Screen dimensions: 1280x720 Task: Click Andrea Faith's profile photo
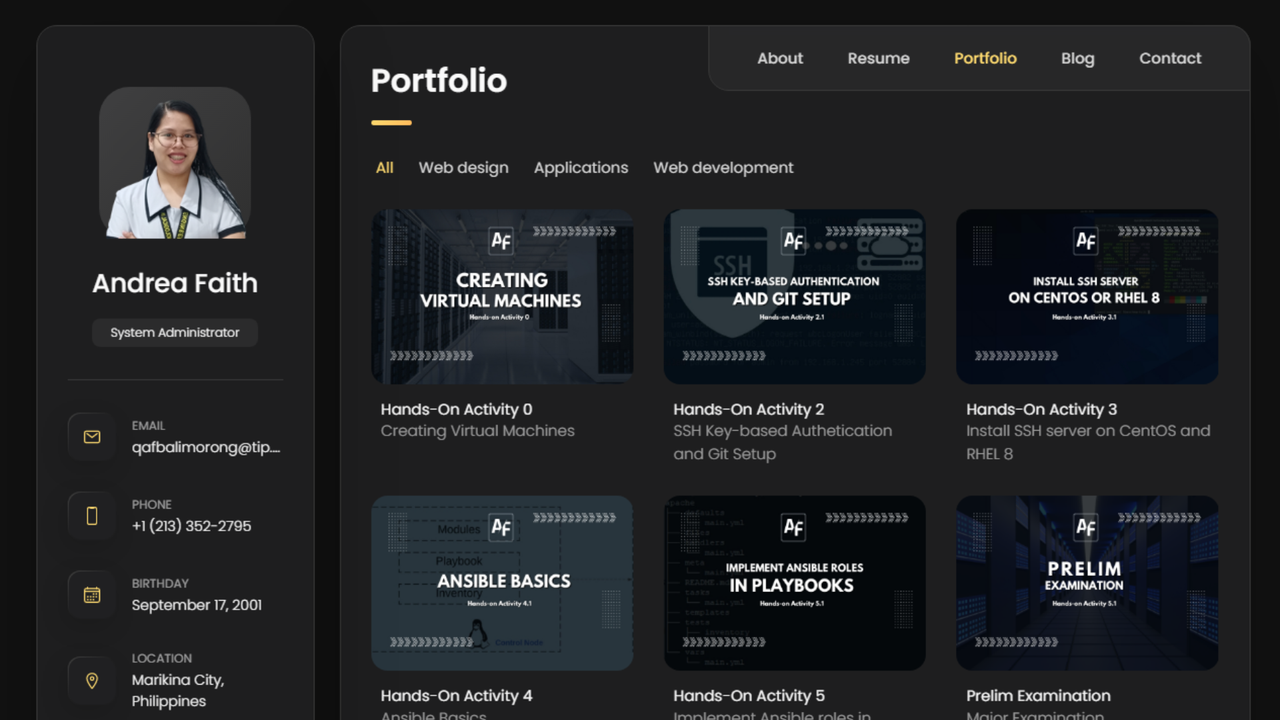[174, 163]
